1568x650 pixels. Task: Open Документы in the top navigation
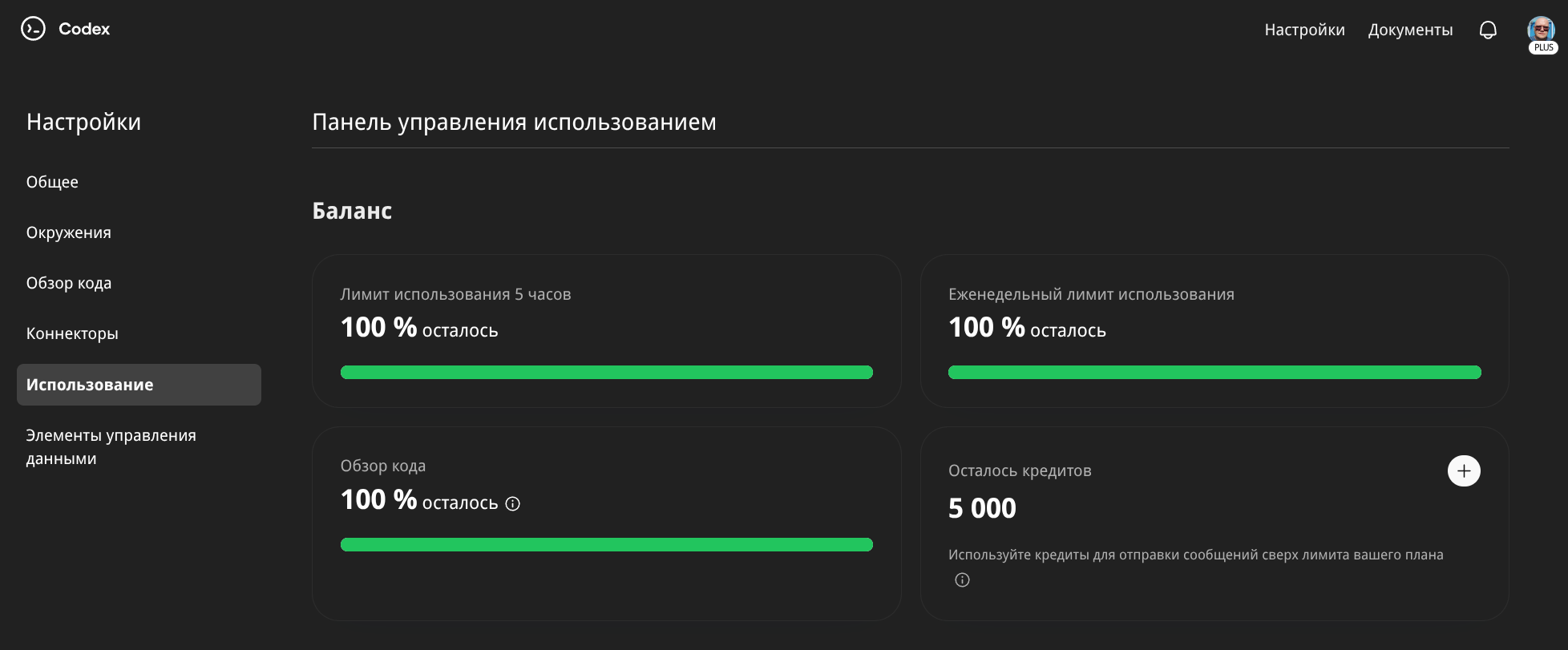tap(1410, 30)
